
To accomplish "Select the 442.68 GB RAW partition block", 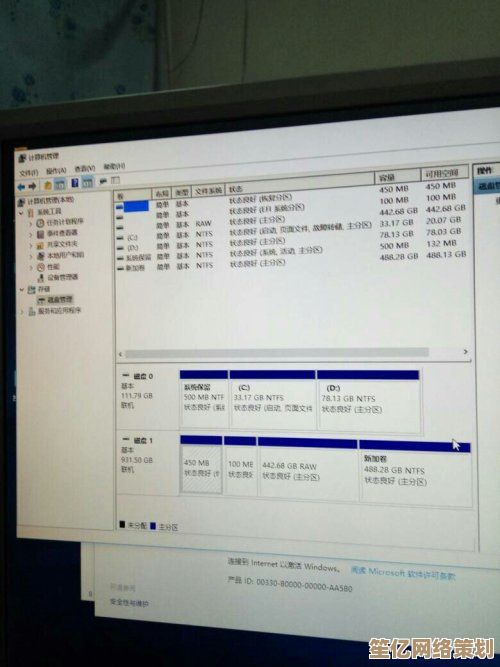I will pyautogui.click(x=307, y=468).
